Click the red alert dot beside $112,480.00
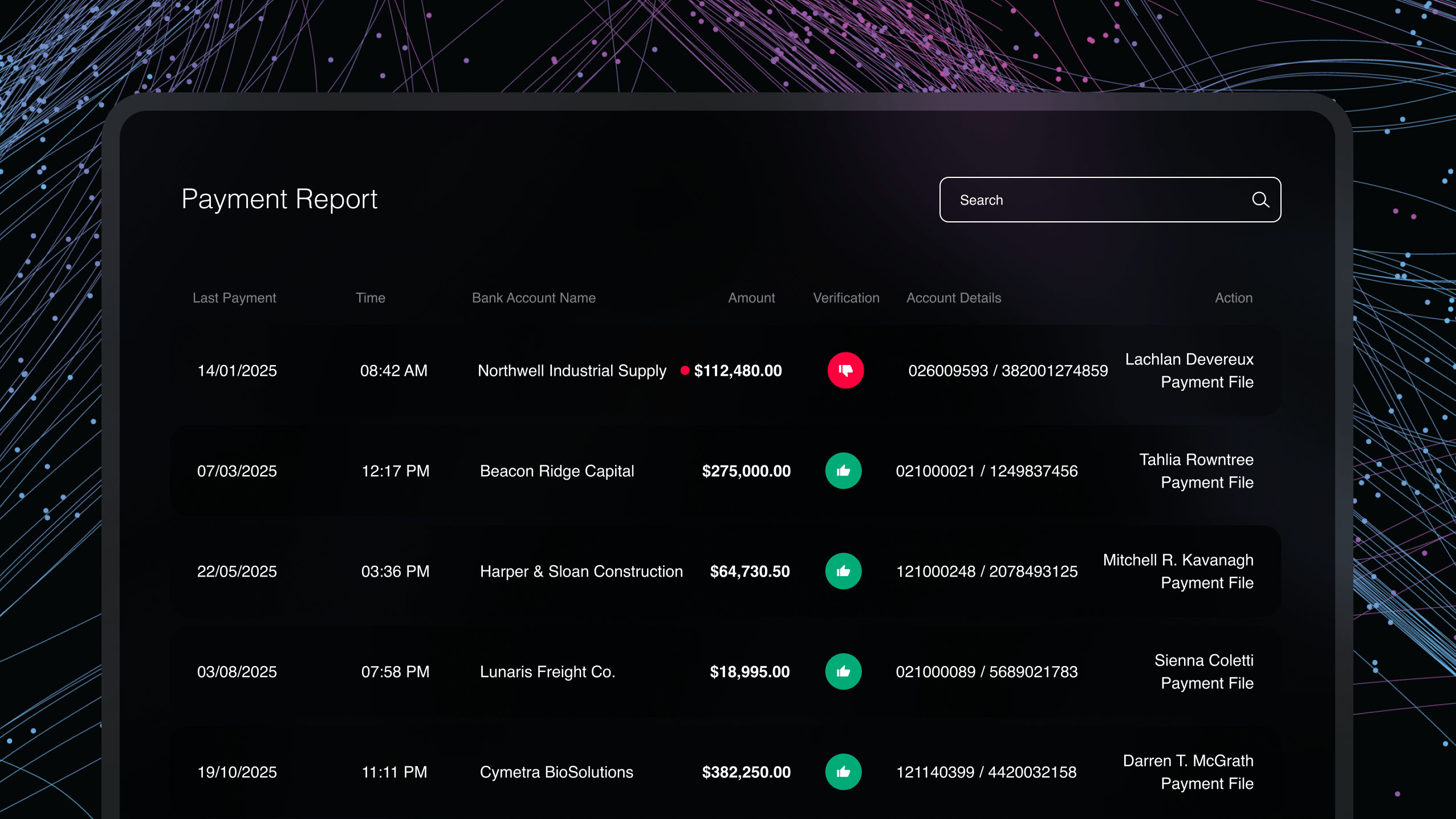1456x819 pixels. click(685, 371)
